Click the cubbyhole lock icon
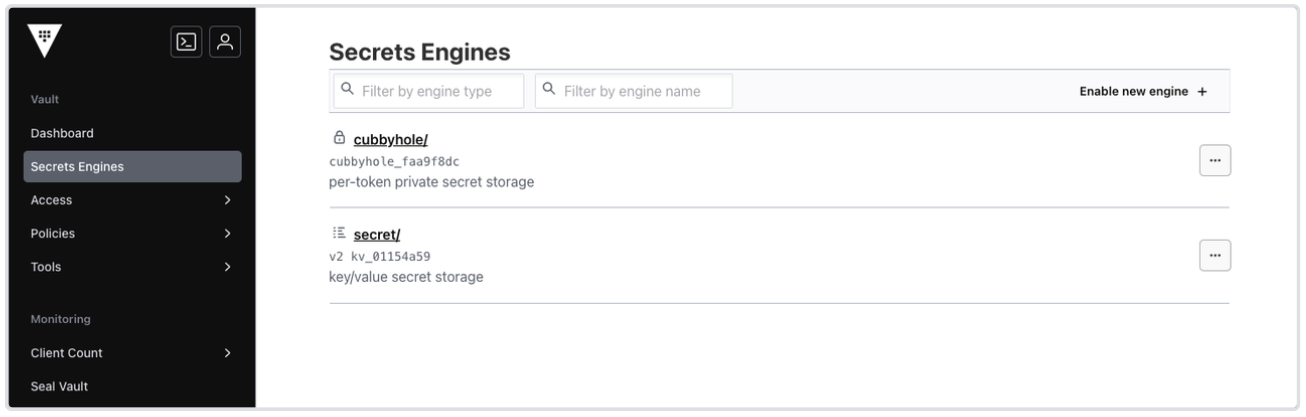Viewport: 1306px width, 417px height. pyautogui.click(x=339, y=138)
